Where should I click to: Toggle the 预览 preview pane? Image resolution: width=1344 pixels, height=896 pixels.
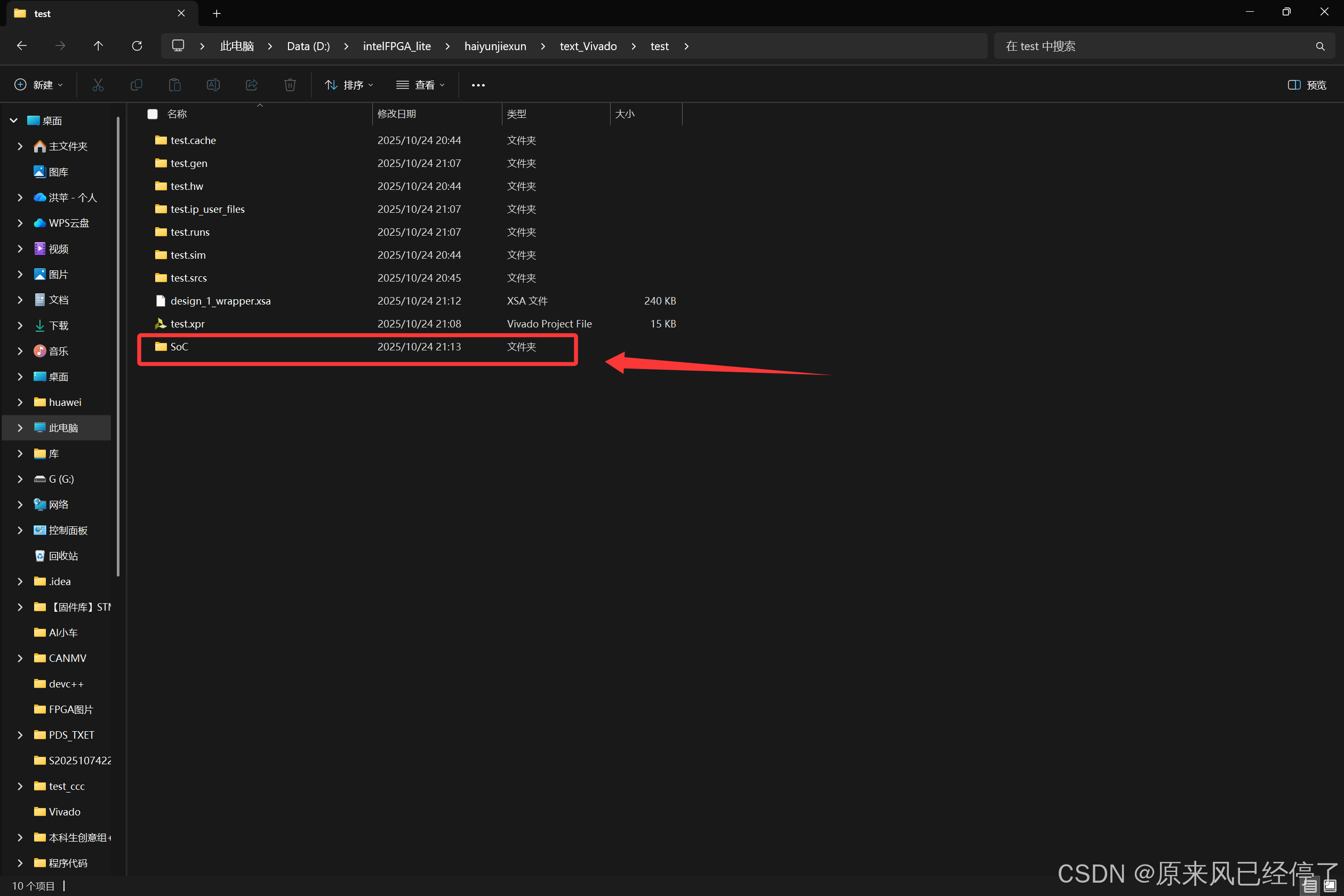tap(1306, 85)
